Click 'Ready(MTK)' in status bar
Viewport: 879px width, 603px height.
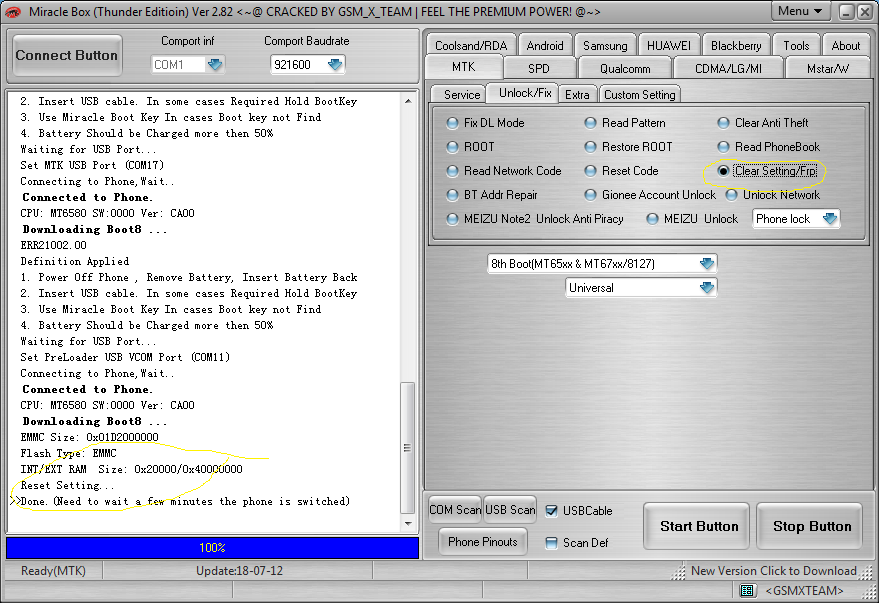point(53,570)
